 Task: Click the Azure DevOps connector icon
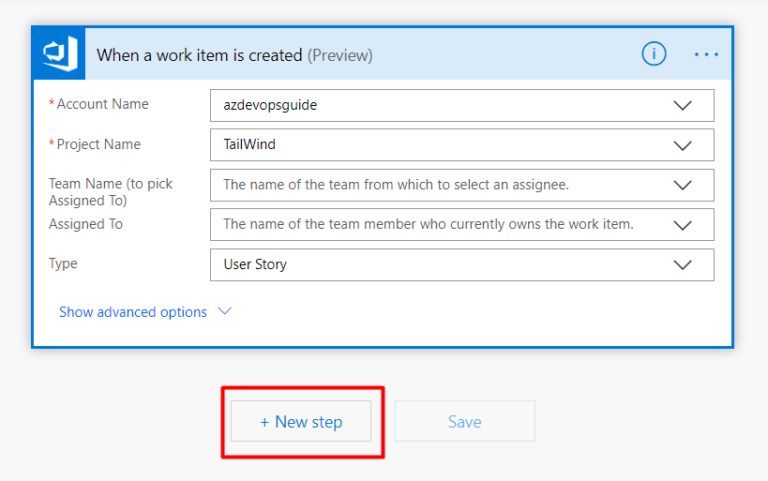pyautogui.click(x=59, y=54)
